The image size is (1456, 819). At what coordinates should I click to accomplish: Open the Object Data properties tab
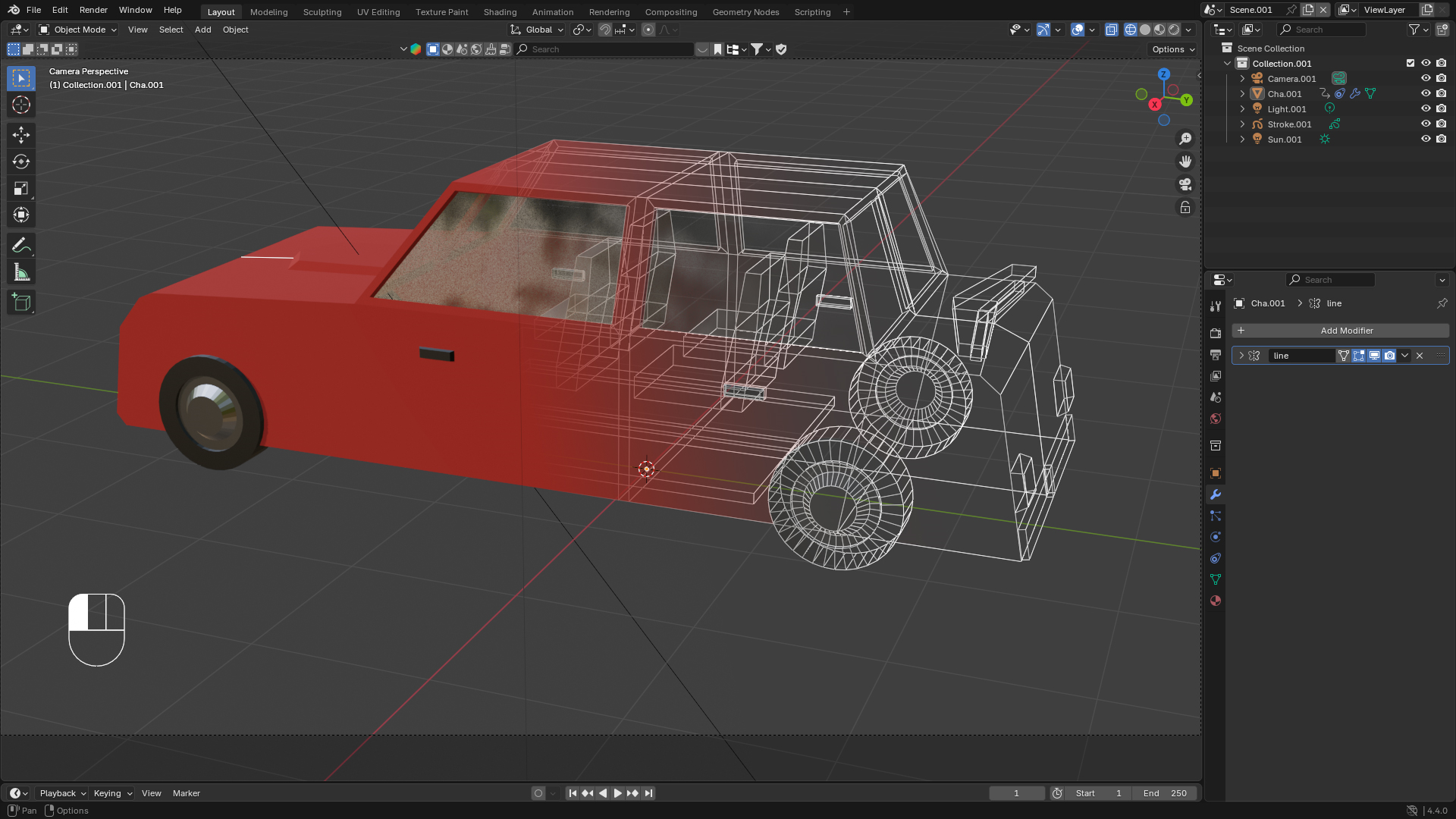tap(1216, 579)
